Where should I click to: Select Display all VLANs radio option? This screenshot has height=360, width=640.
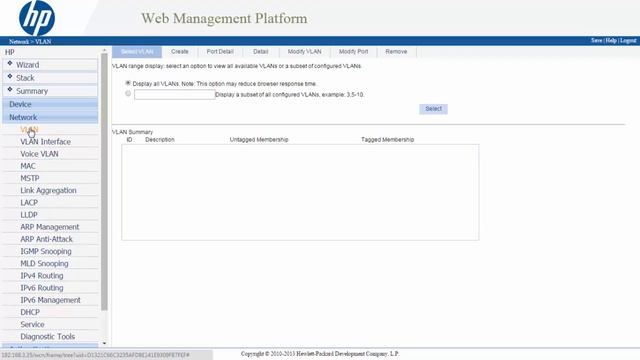(x=128, y=83)
